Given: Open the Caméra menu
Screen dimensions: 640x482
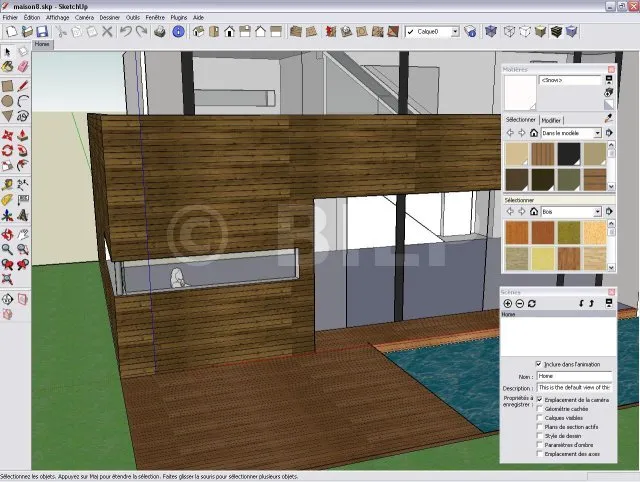Looking at the screenshot, I should tap(84, 17).
